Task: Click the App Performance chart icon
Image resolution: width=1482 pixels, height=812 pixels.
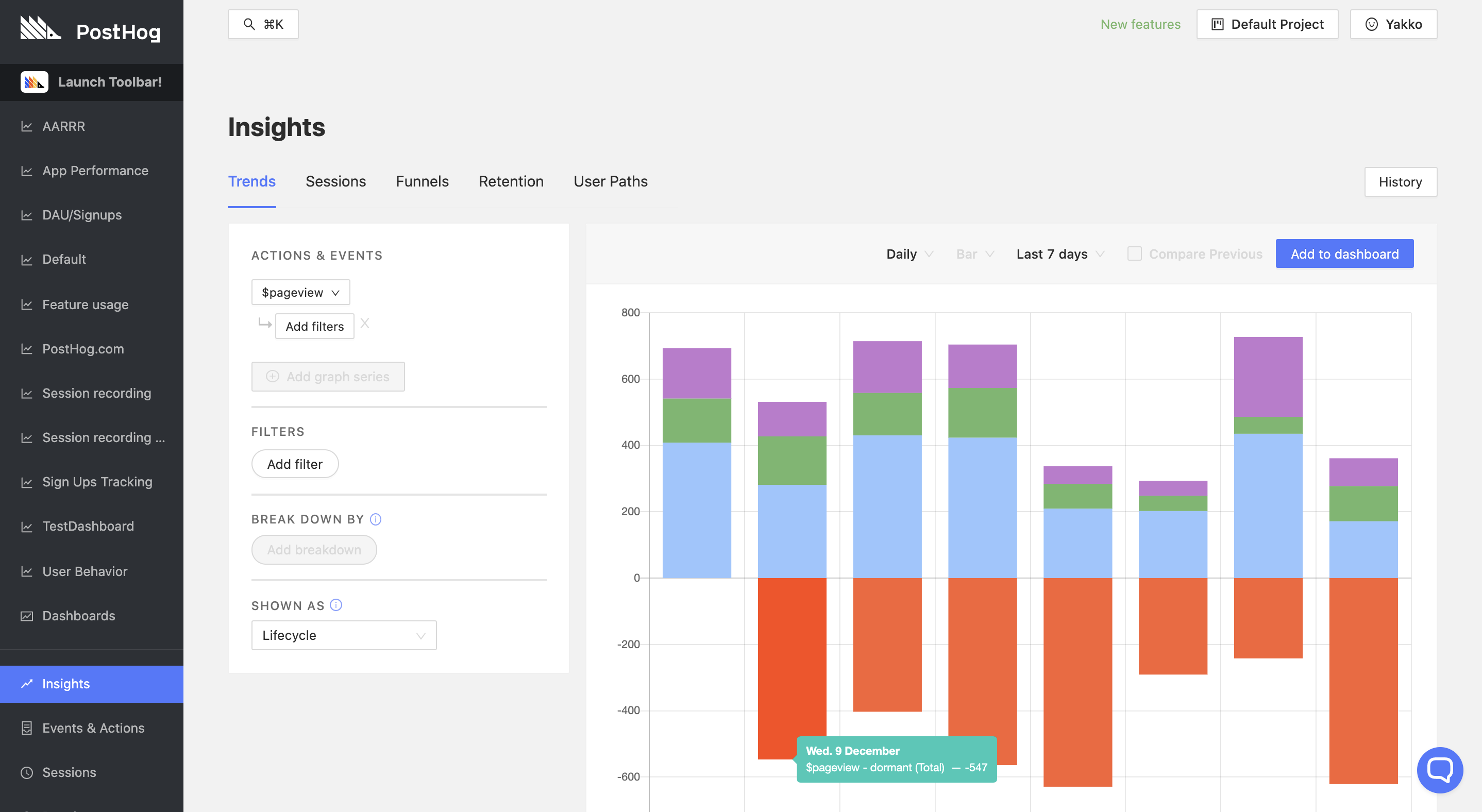Action: point(26,170)
